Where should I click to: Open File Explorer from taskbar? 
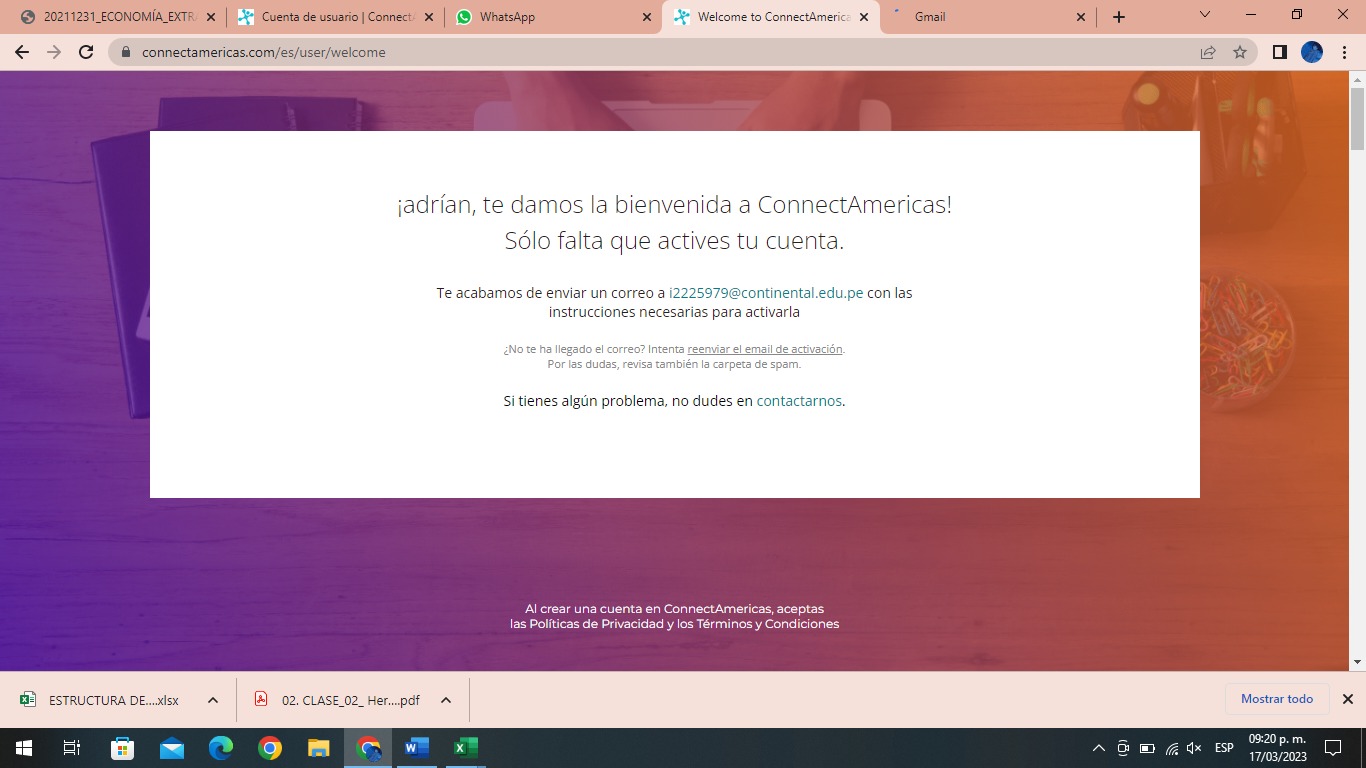coord(318,748)
